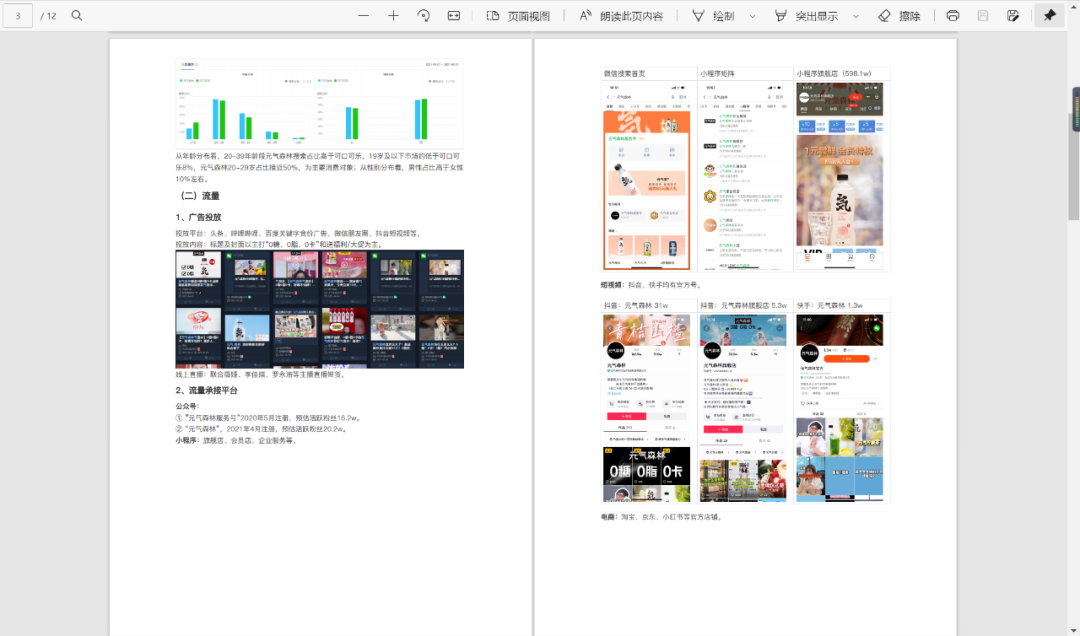The height and width of the screenshot is (636, 1080).
Task: Expand the 突出显示 dropdown arrow
Action: (856, 16)
